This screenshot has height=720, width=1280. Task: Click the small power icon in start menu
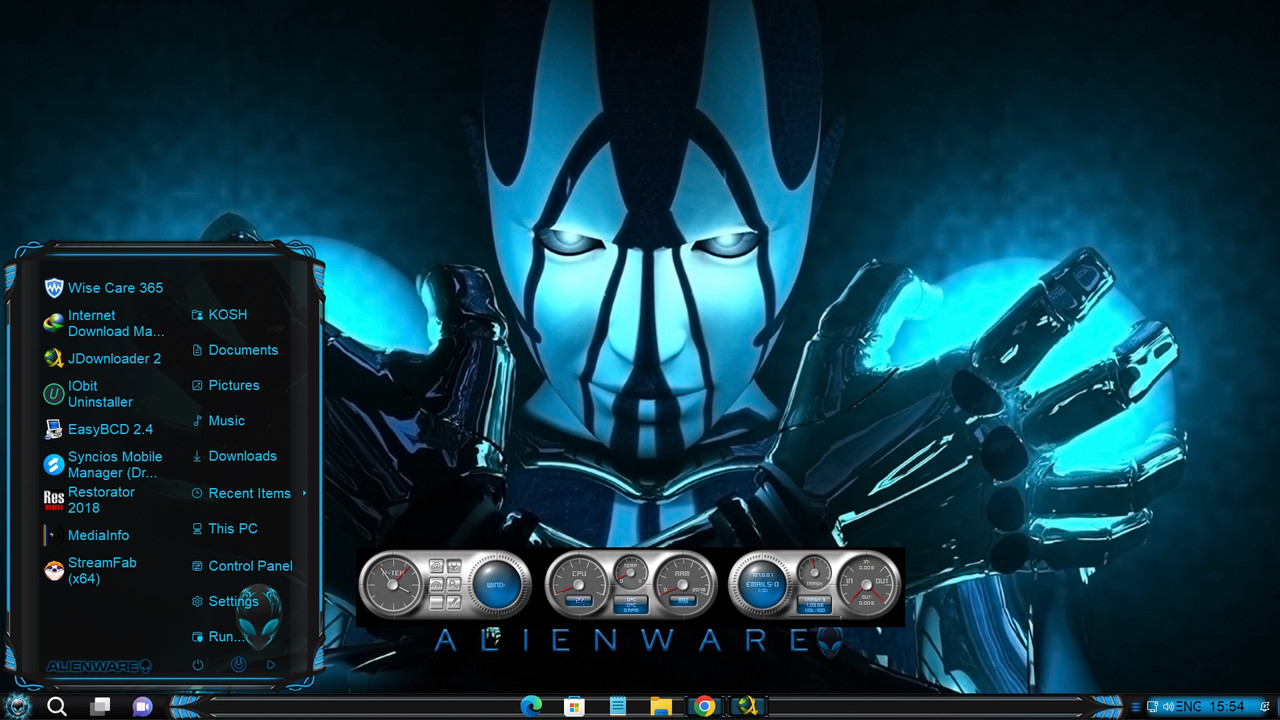tap(198, 664)
